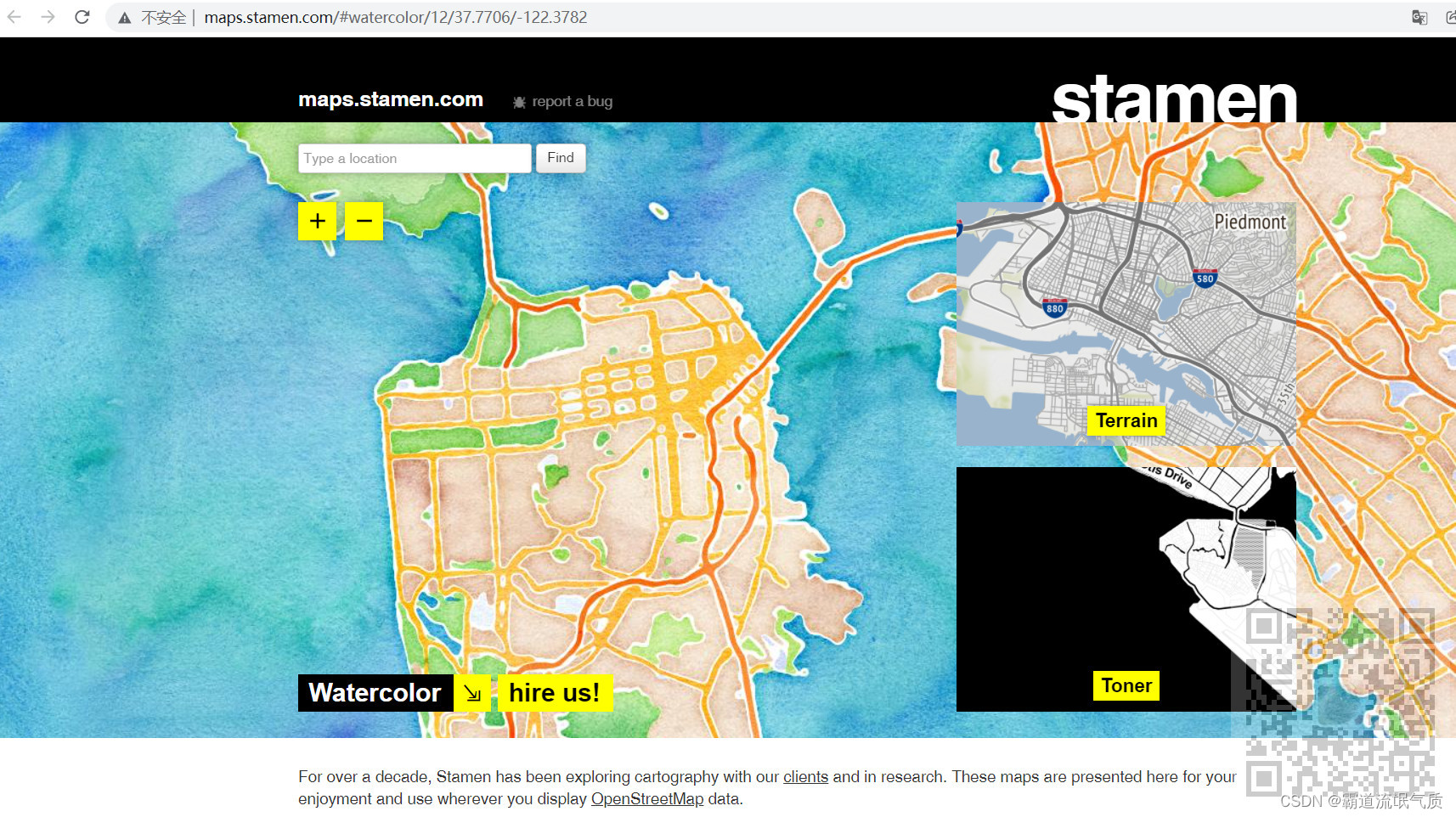Click the Type a location search field

(414, 158)
